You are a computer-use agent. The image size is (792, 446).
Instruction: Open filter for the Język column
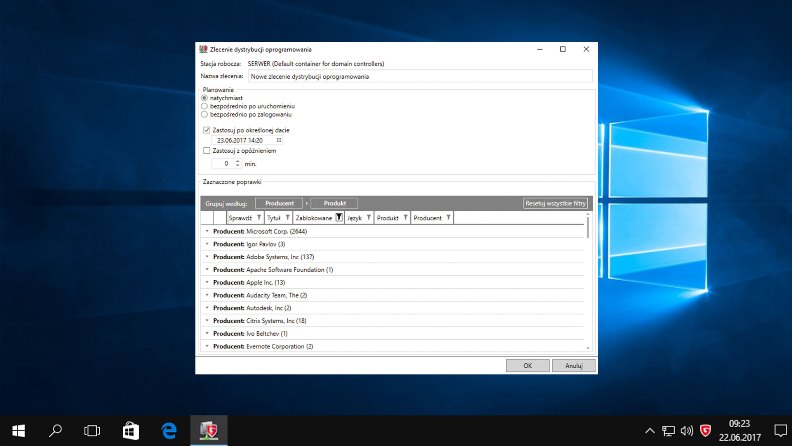[x=369, y=218]
